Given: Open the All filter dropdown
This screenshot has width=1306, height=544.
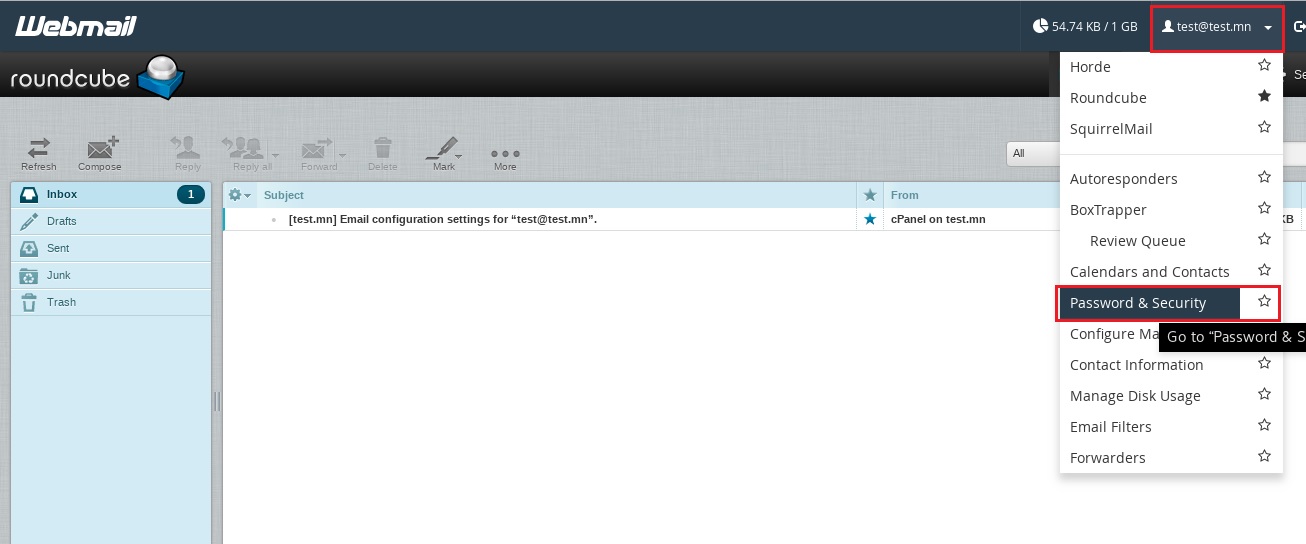Looking at the screenshot, I should pyautogui.click(x=1033, y=153).
